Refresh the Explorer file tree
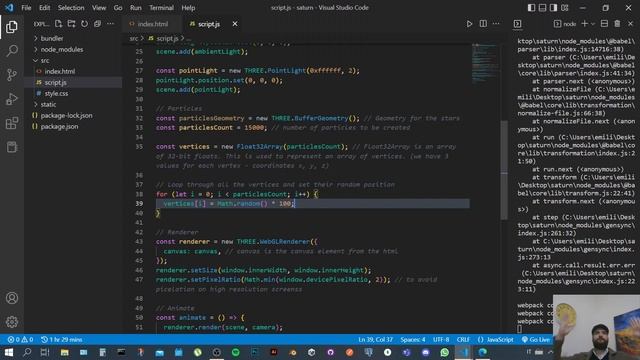Screen dimensions: 640x360 [84, 24]
